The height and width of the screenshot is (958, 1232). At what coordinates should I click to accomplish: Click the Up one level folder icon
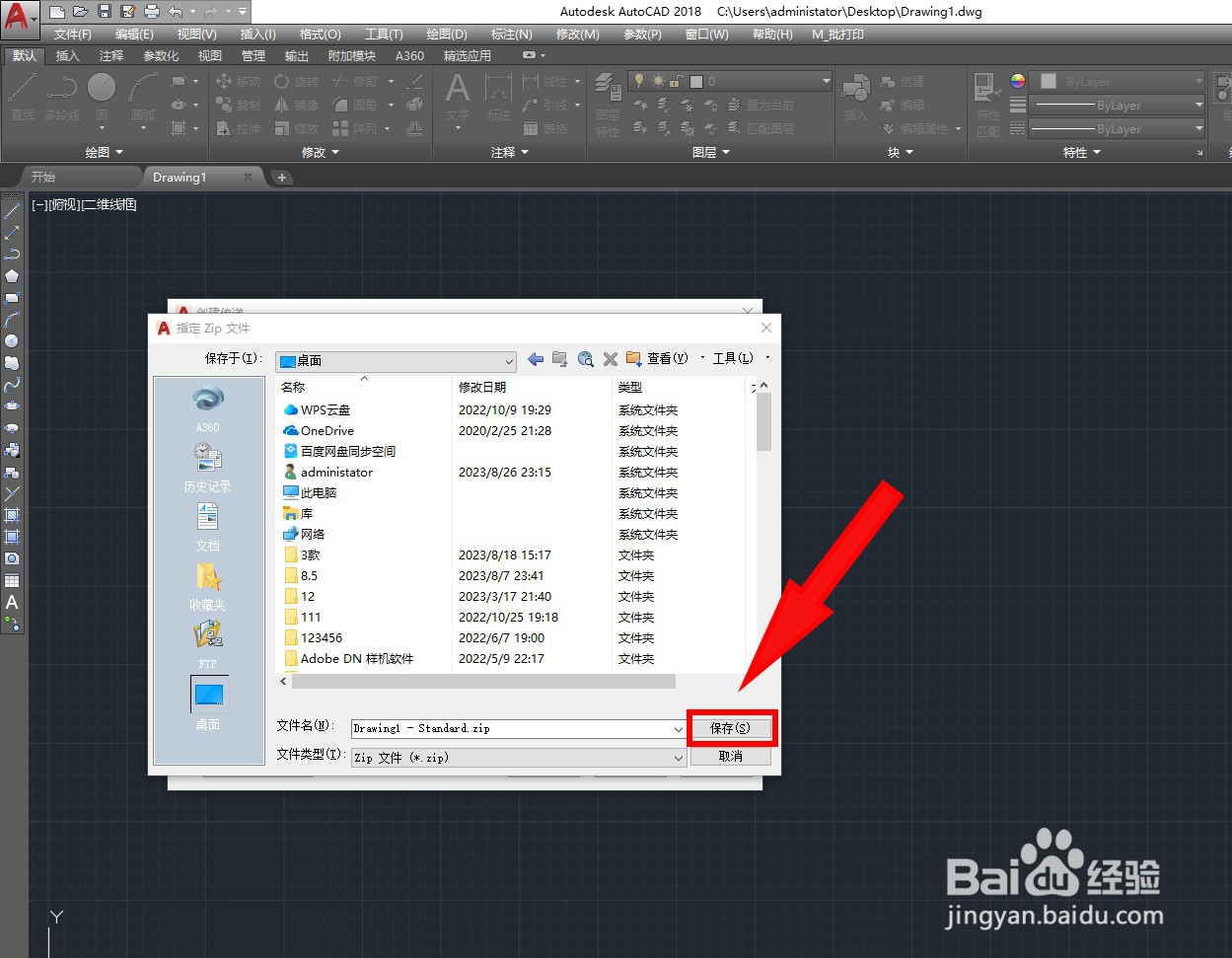coord(560,358)
